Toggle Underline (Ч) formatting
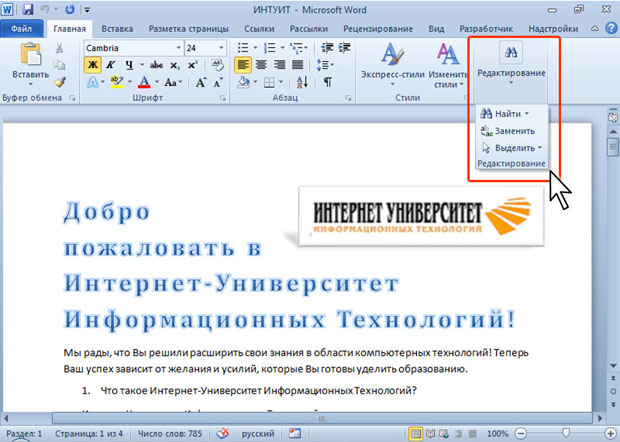 [x=129, y=65]
